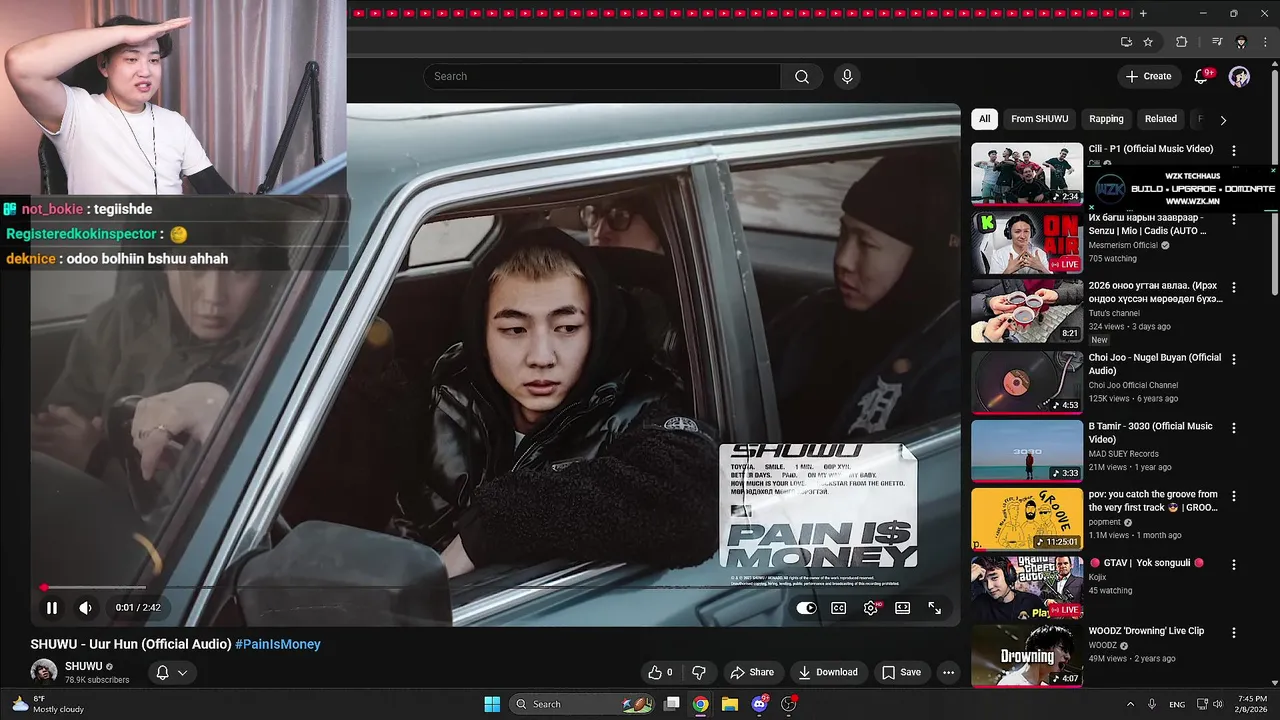Toggle the autoplay switch
The image size is (1280, 720).
[806, 608]
